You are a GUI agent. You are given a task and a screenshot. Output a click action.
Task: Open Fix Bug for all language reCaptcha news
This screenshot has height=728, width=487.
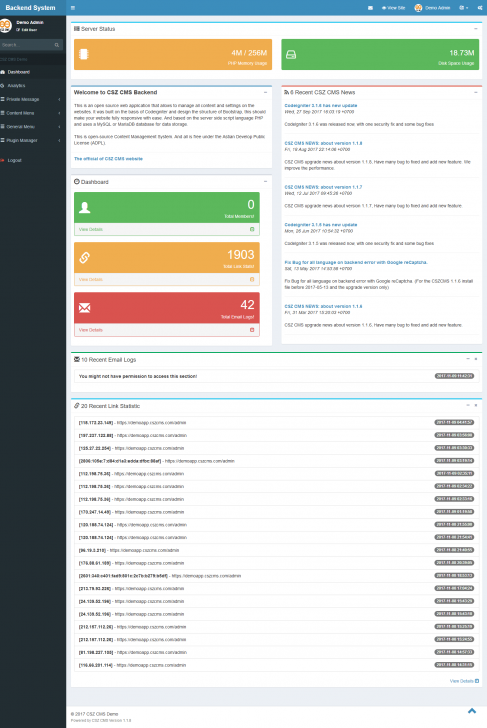356,262
